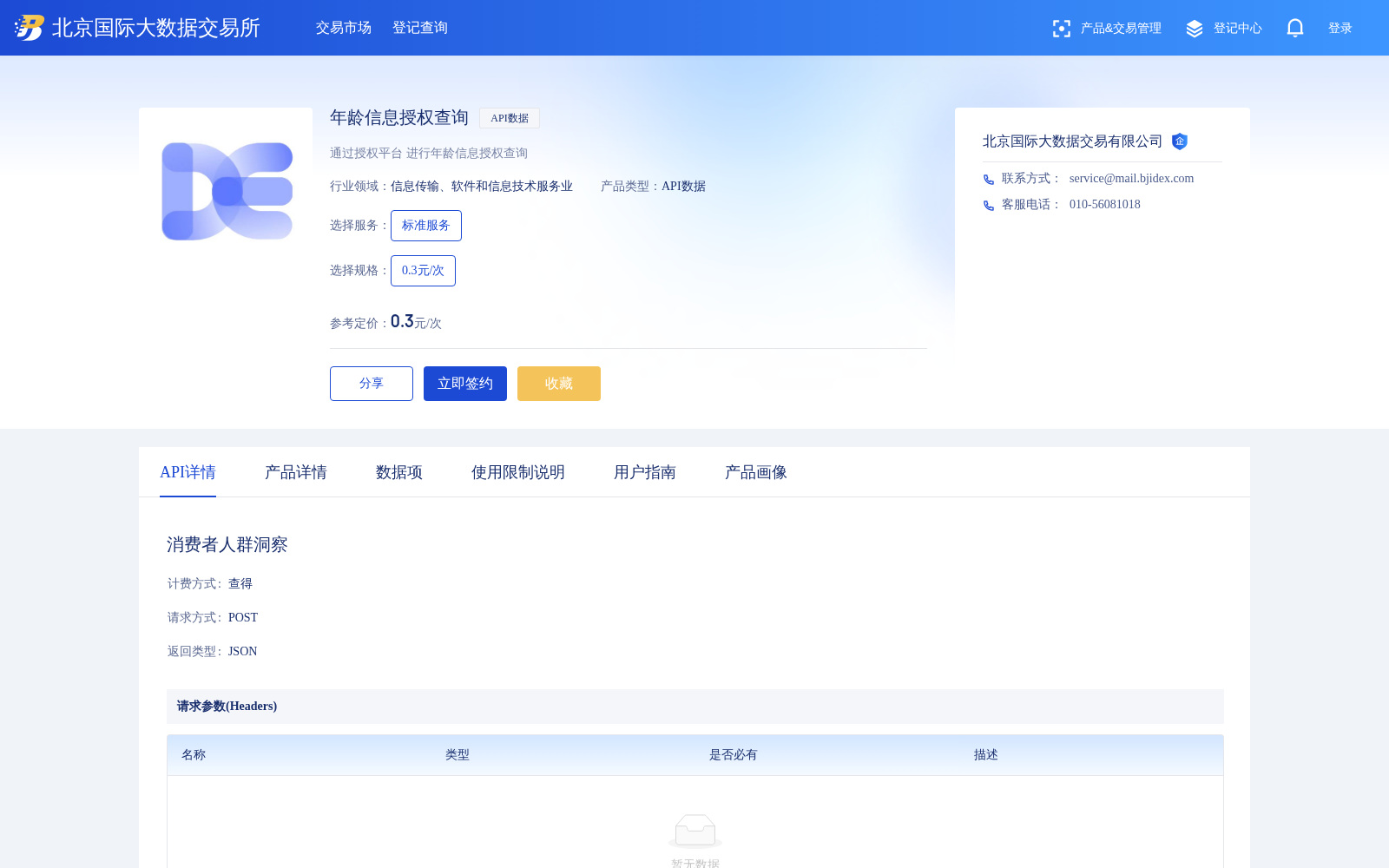Open the 交易市场 menu
Image resolution: width=1389 pixels, height=868 pixels.
pyautogui.click(x=344, y=28)
